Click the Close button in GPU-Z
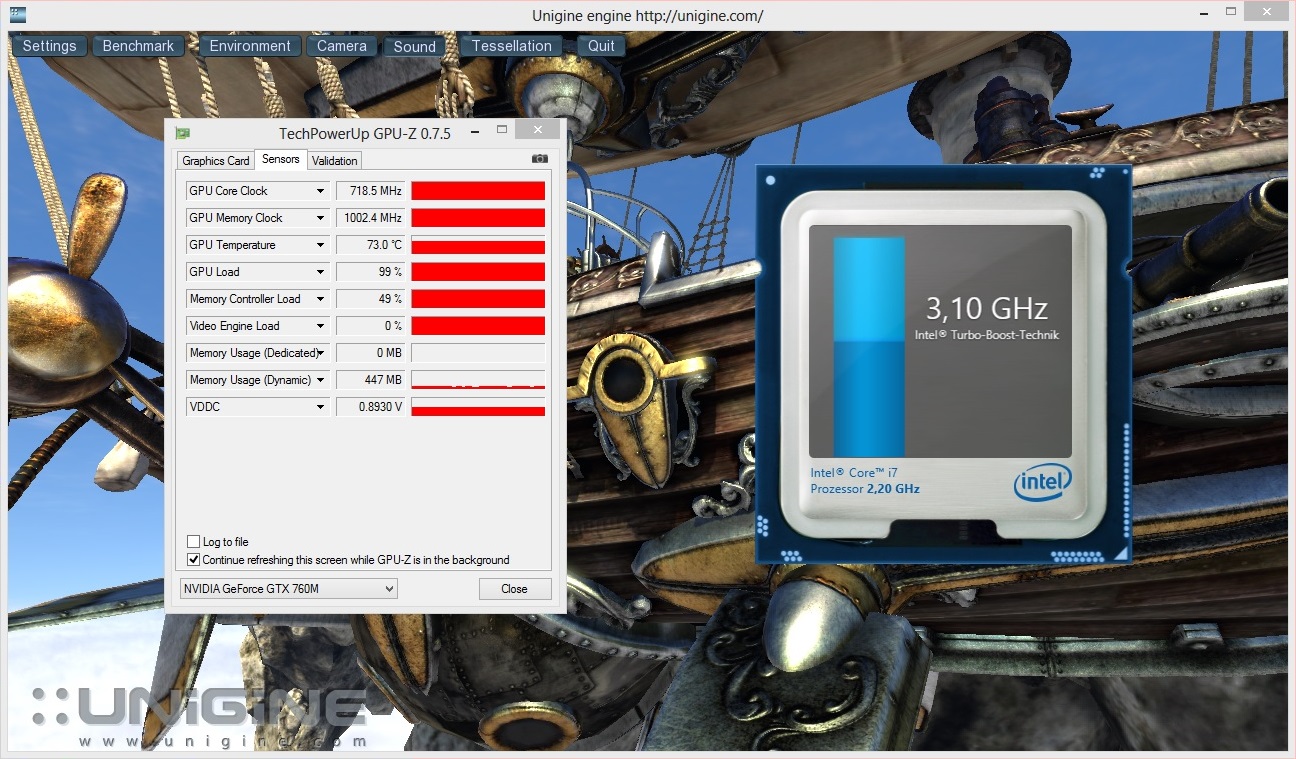1296x759 pixels. [515, 589]
